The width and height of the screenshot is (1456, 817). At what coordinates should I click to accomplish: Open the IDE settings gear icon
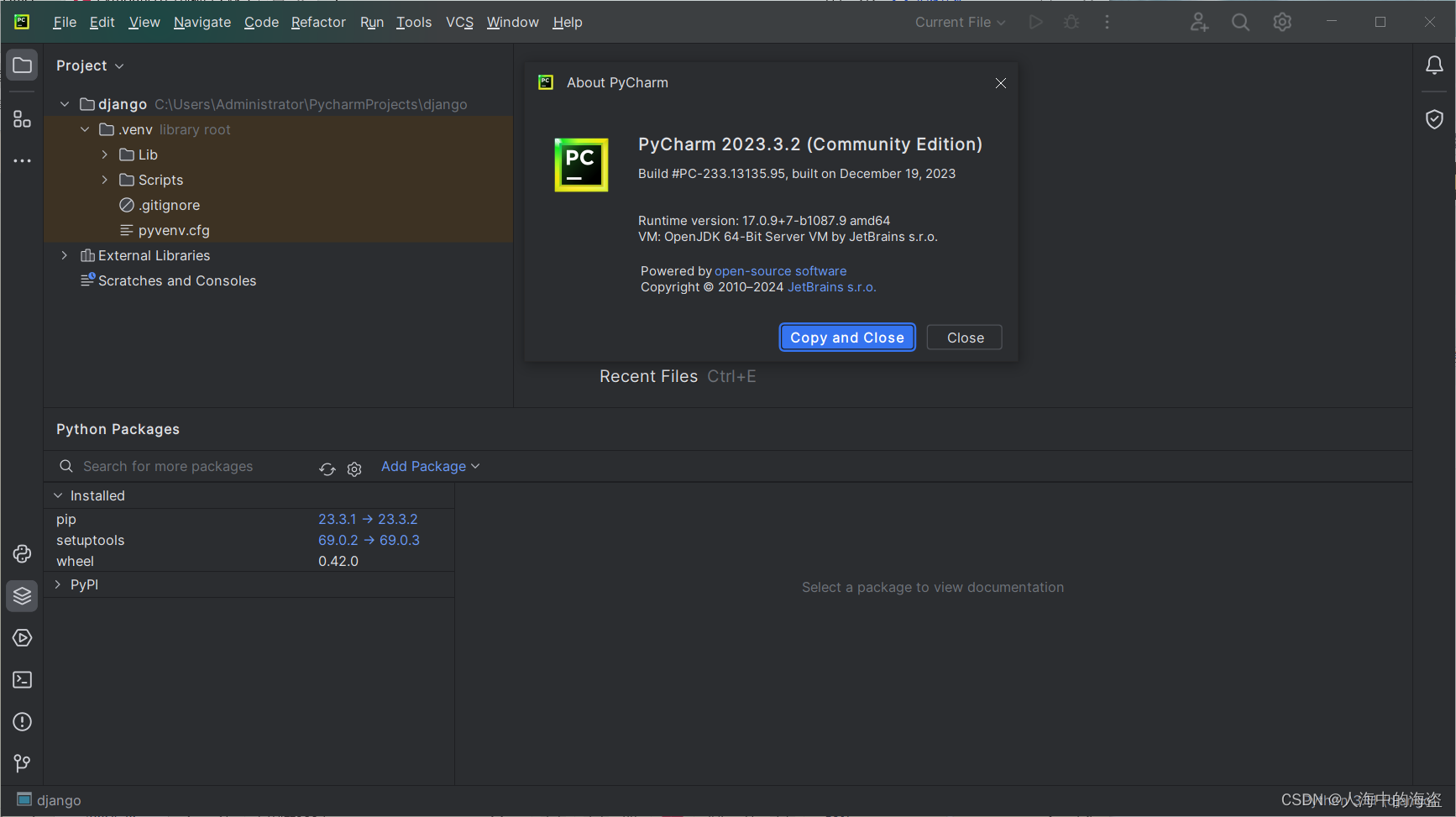(1282, 22)
